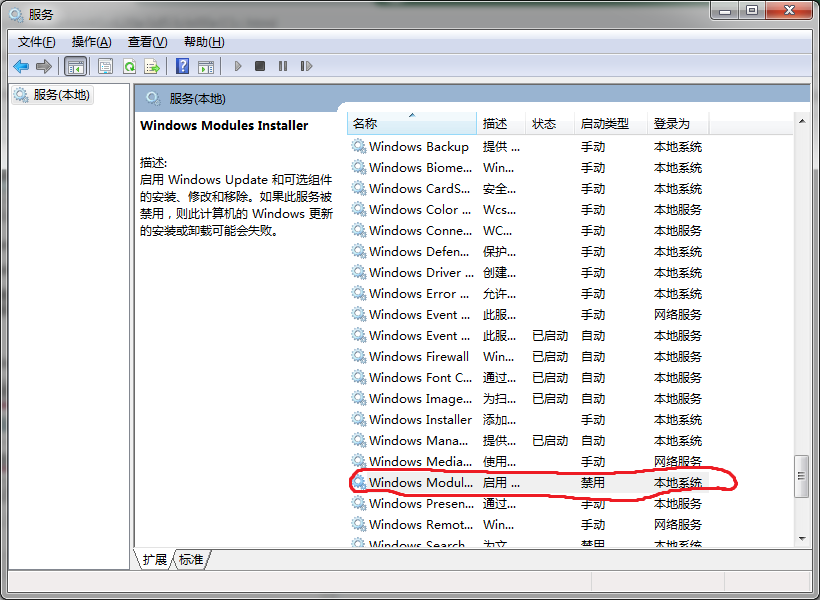Click 禁用 startup type of Windows Modul...

point(593,482)
